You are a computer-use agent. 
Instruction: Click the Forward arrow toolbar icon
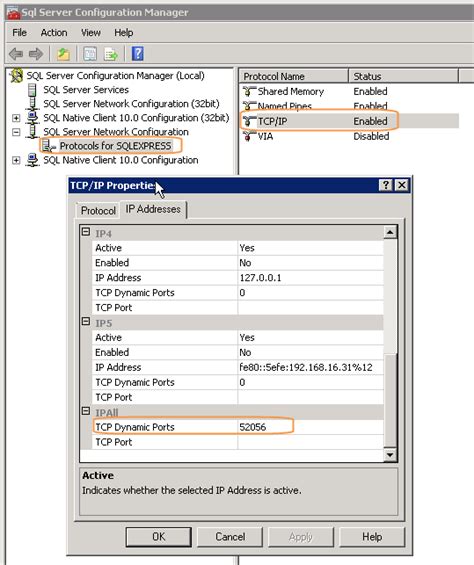click(36, 54)
